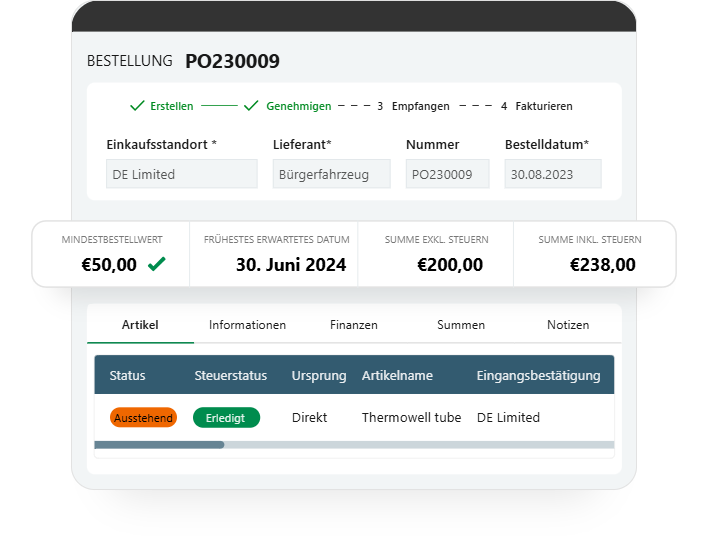Click the green checkmark beside Erstellen step
The width and height of the screenshot is (708, 536).
[x=137, y=105]
